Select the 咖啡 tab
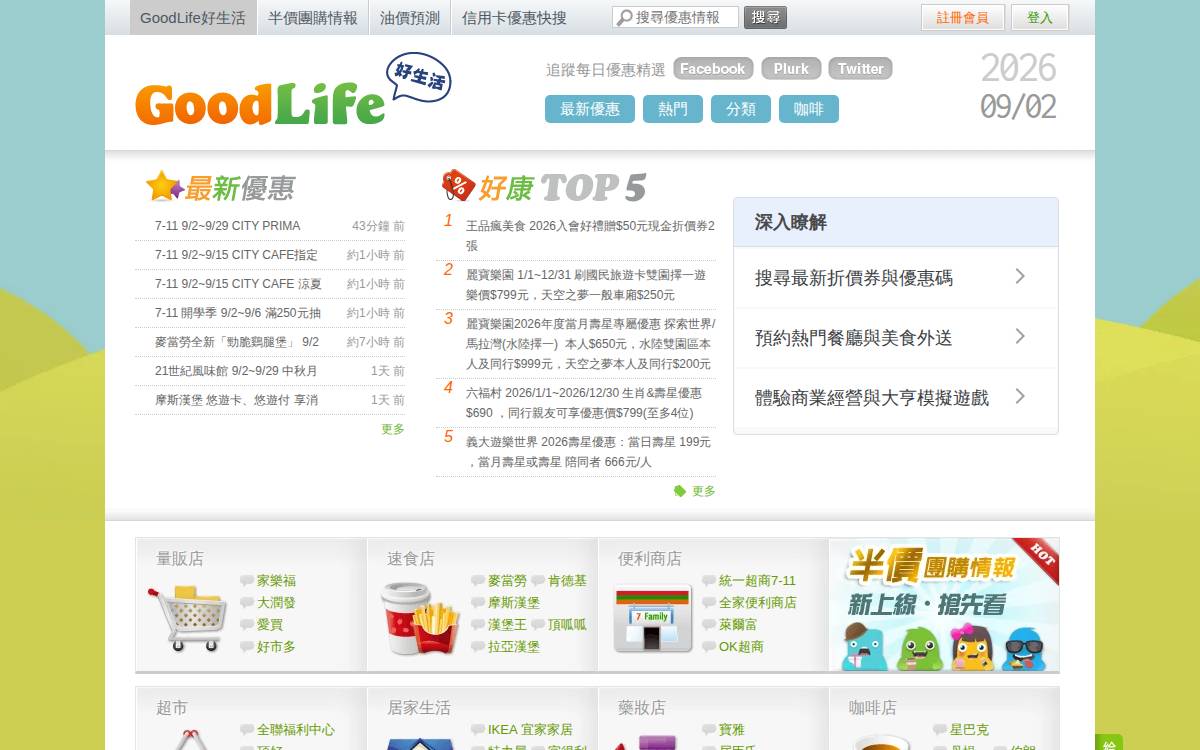1200x750 pixels. pos(809,109)
